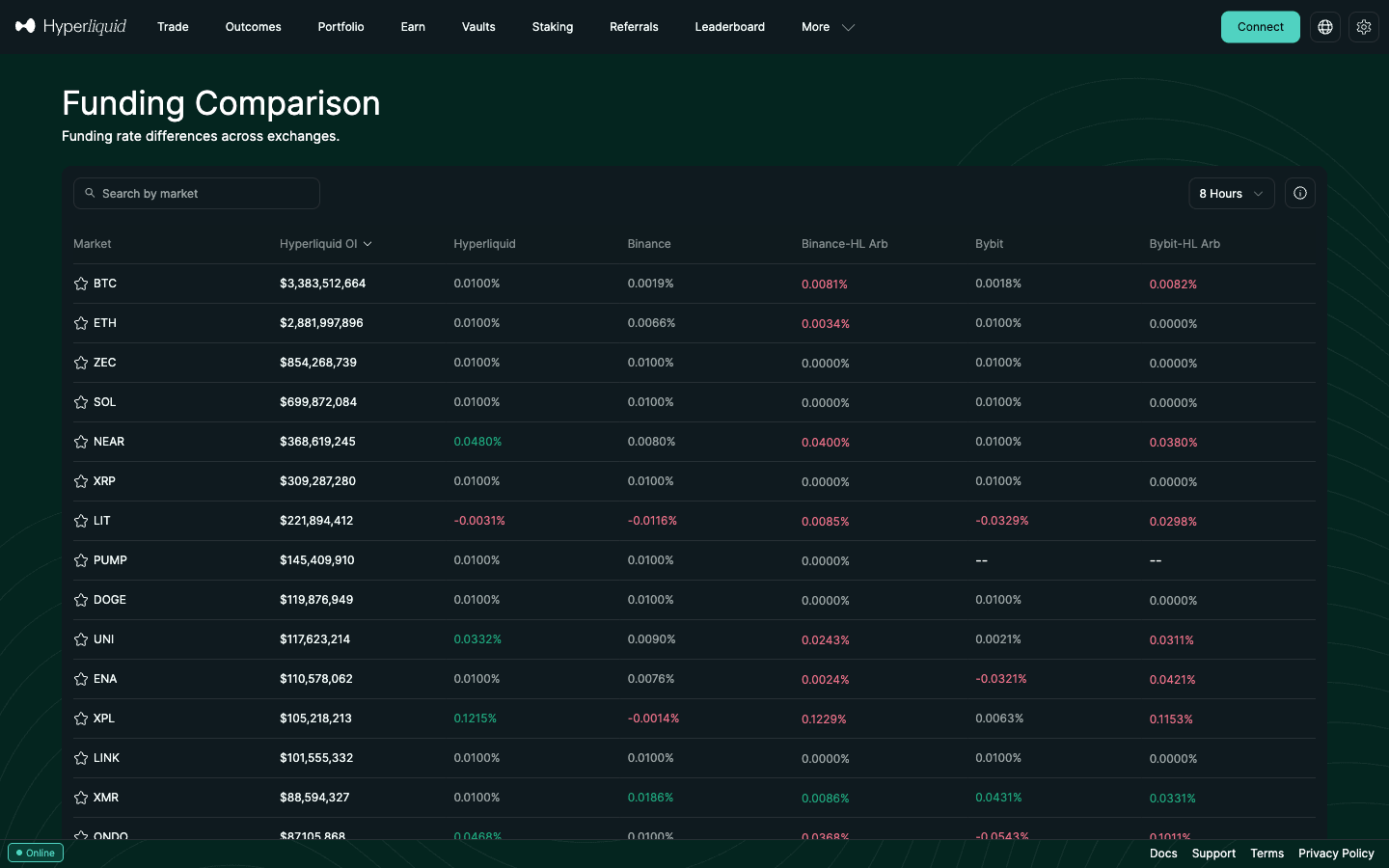
Task: Navigate to Vaults
Action: pyautogui.click(x=478, y=27)
